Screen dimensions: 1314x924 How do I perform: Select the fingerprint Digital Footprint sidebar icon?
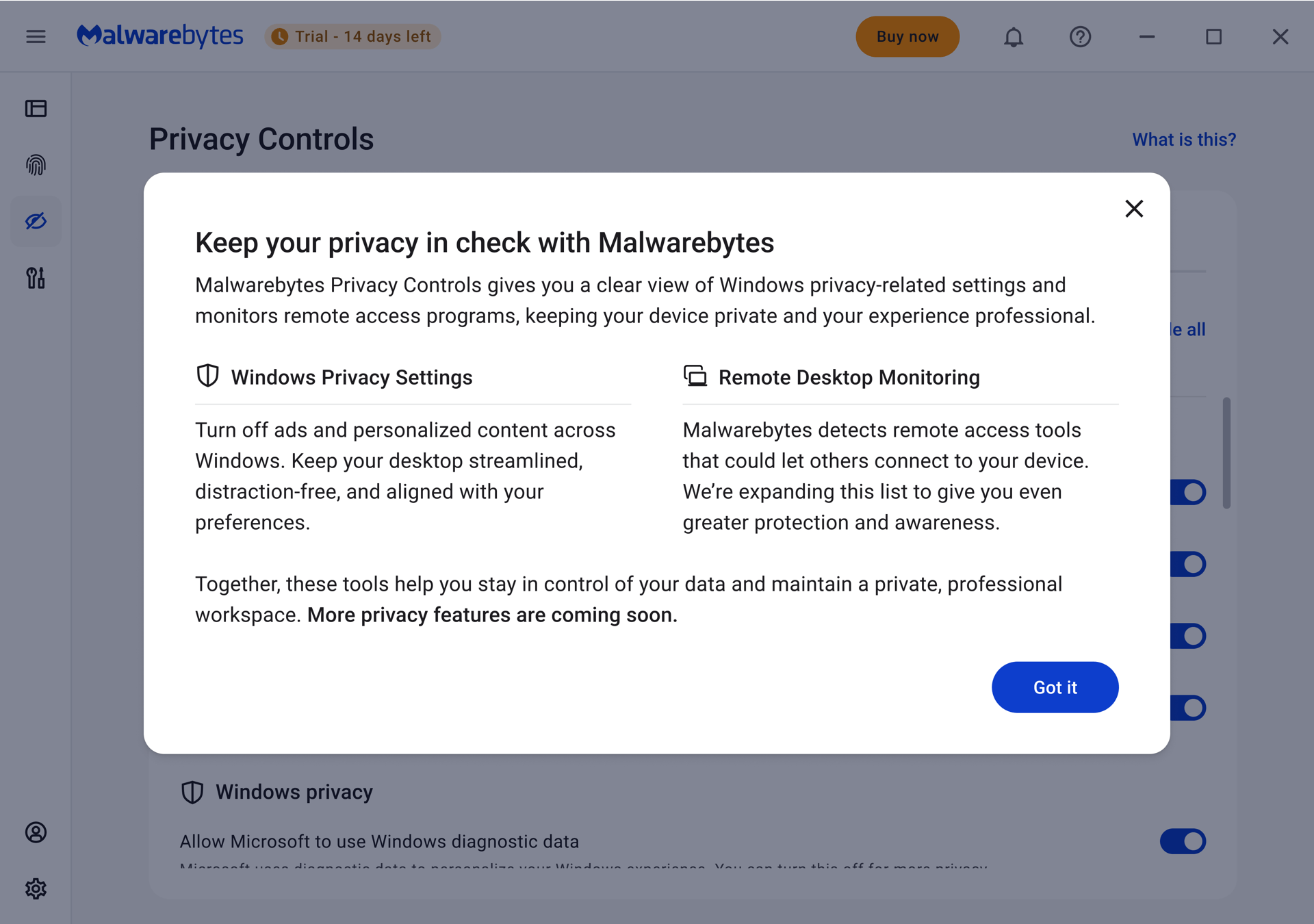36,165
